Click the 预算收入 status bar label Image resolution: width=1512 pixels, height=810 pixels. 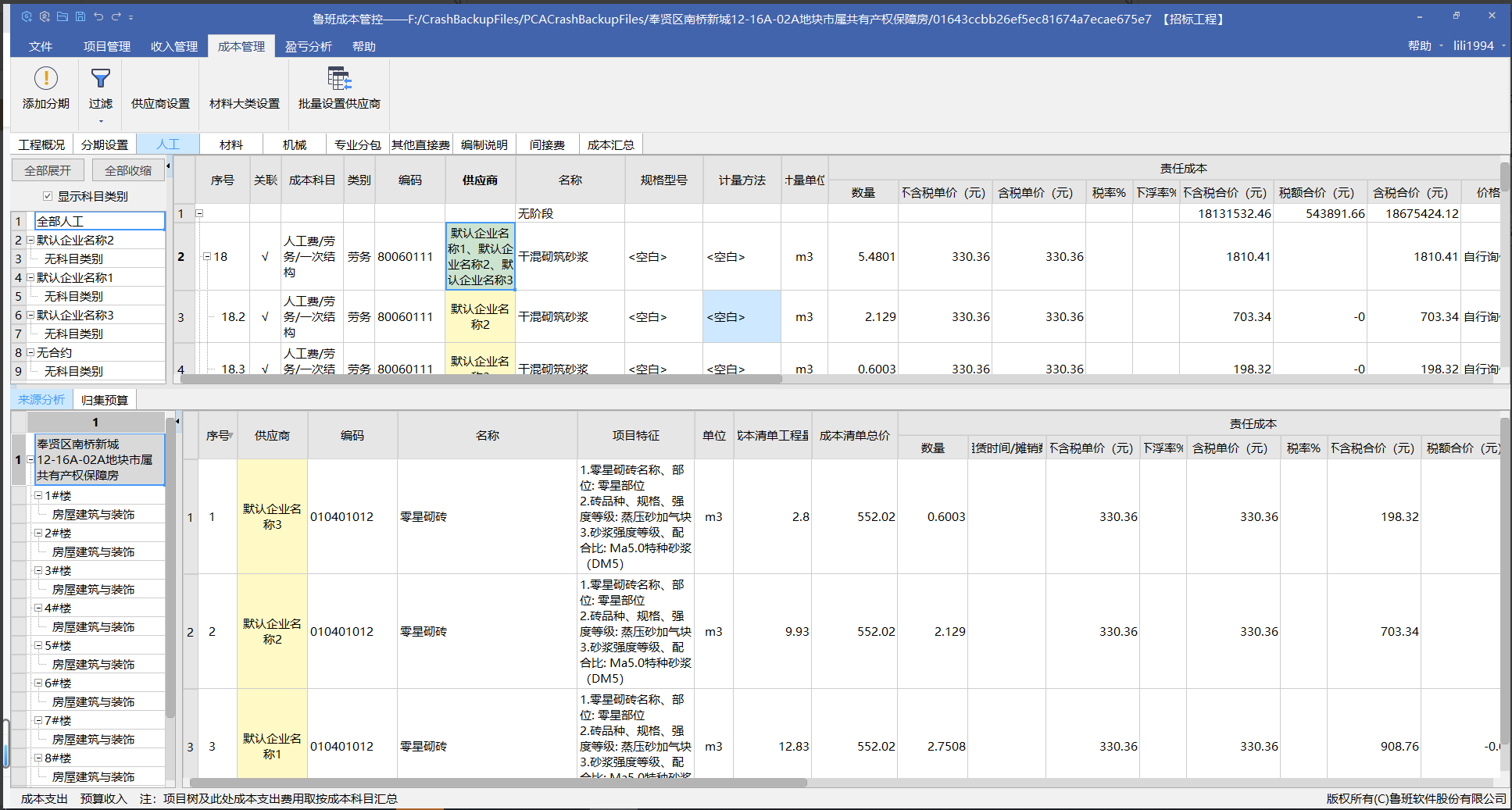pyautogui.click(x=103, y=799)
